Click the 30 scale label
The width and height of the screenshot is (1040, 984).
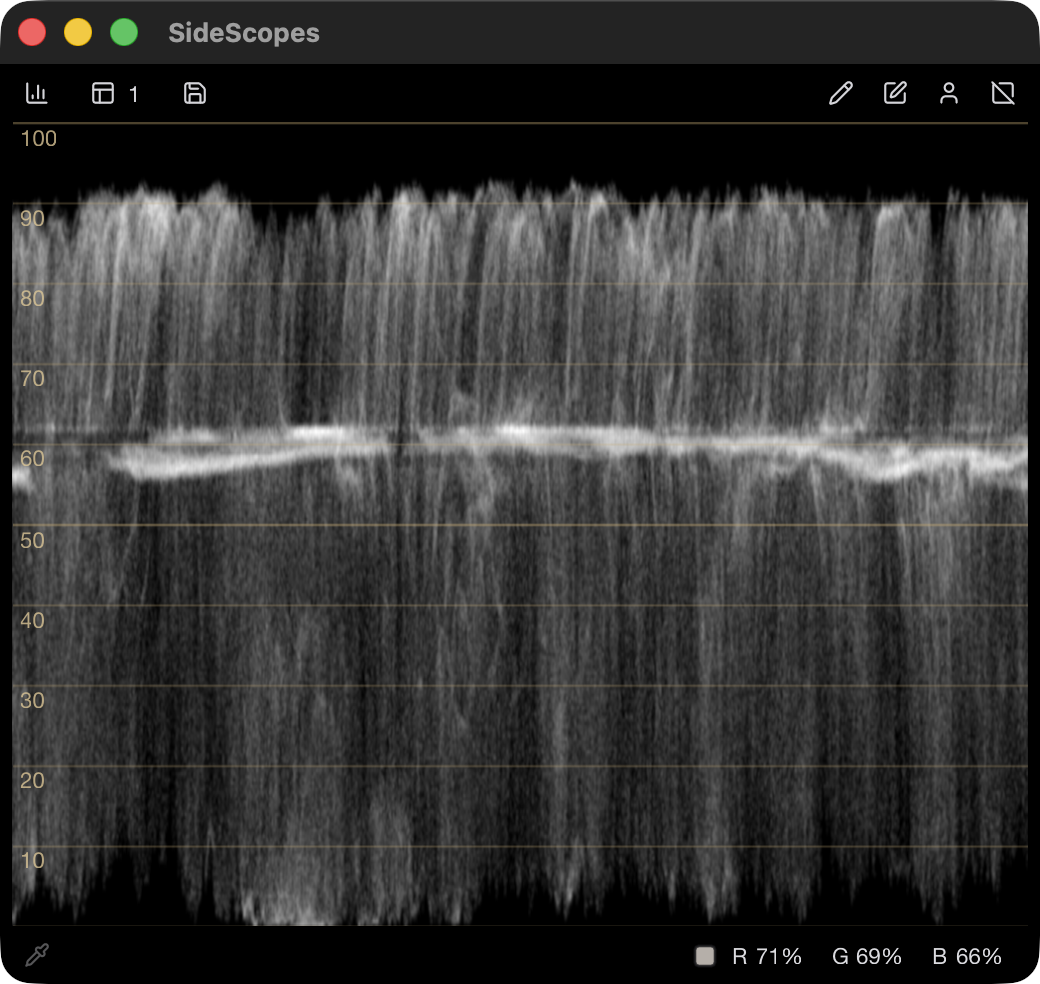click(32, 700)
